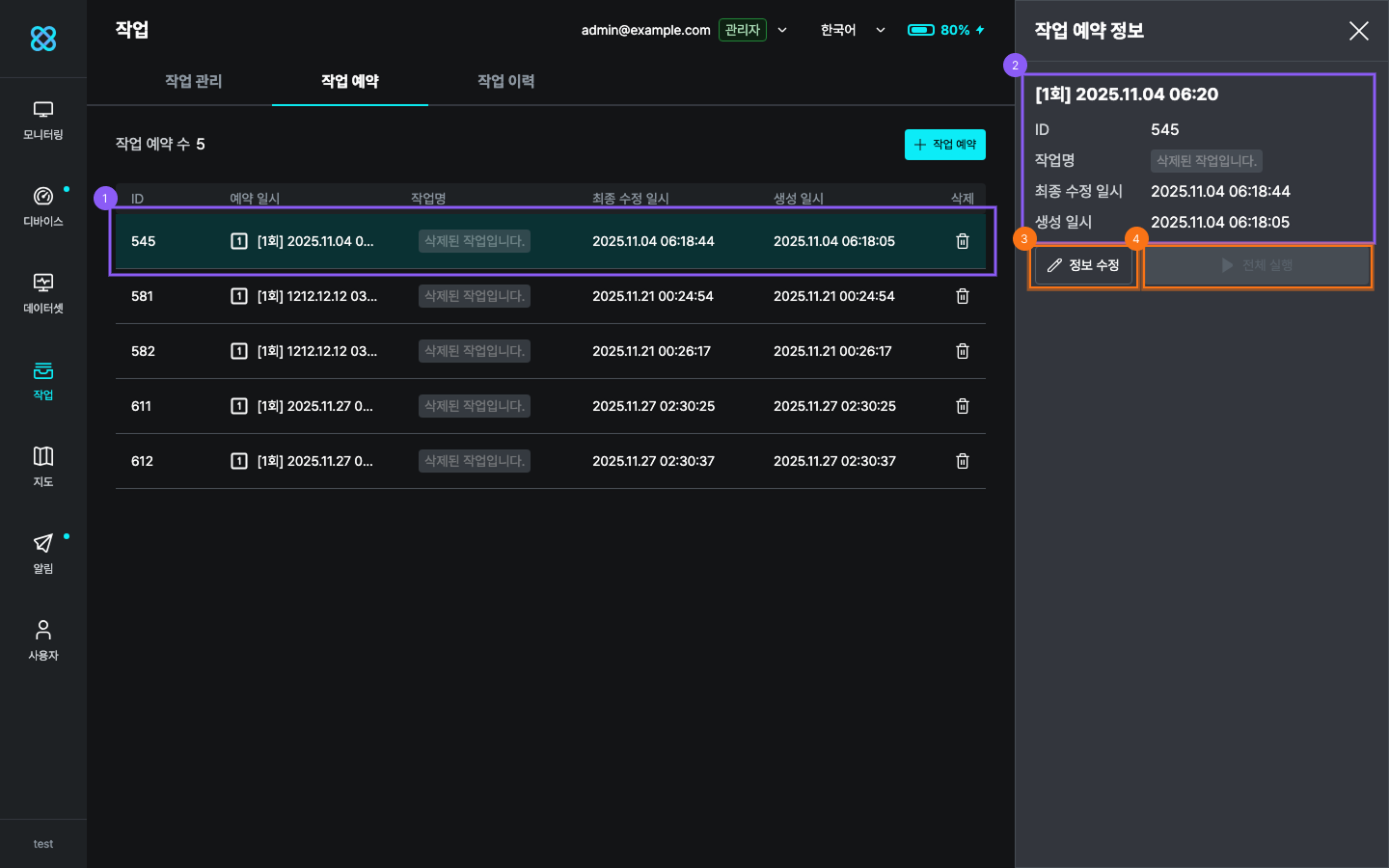Viewport: 1389px width, 868px height.
Task: Open the 데이터셋 dataset sidebar icon
Action: pos(43,294)
